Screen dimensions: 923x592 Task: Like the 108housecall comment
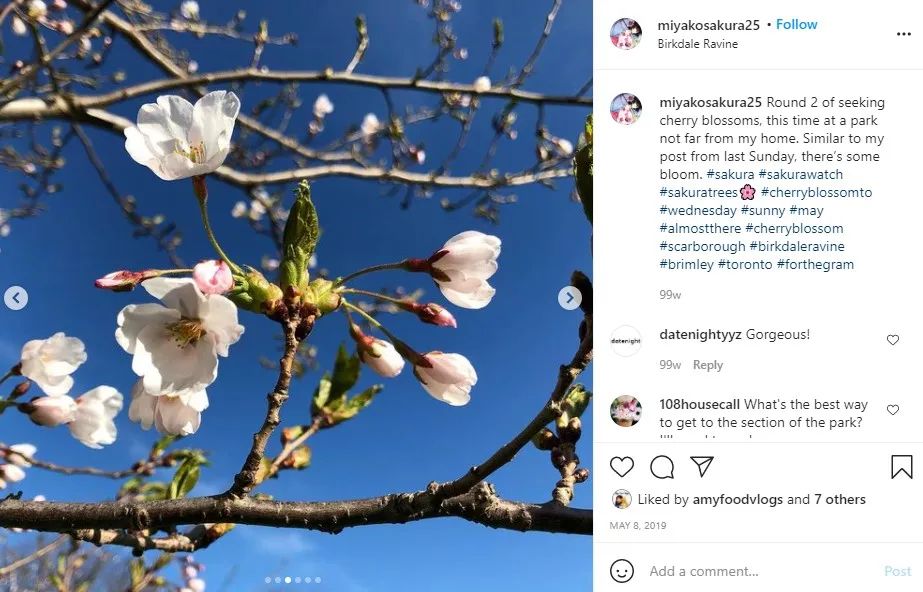click(x=892, y=410)
